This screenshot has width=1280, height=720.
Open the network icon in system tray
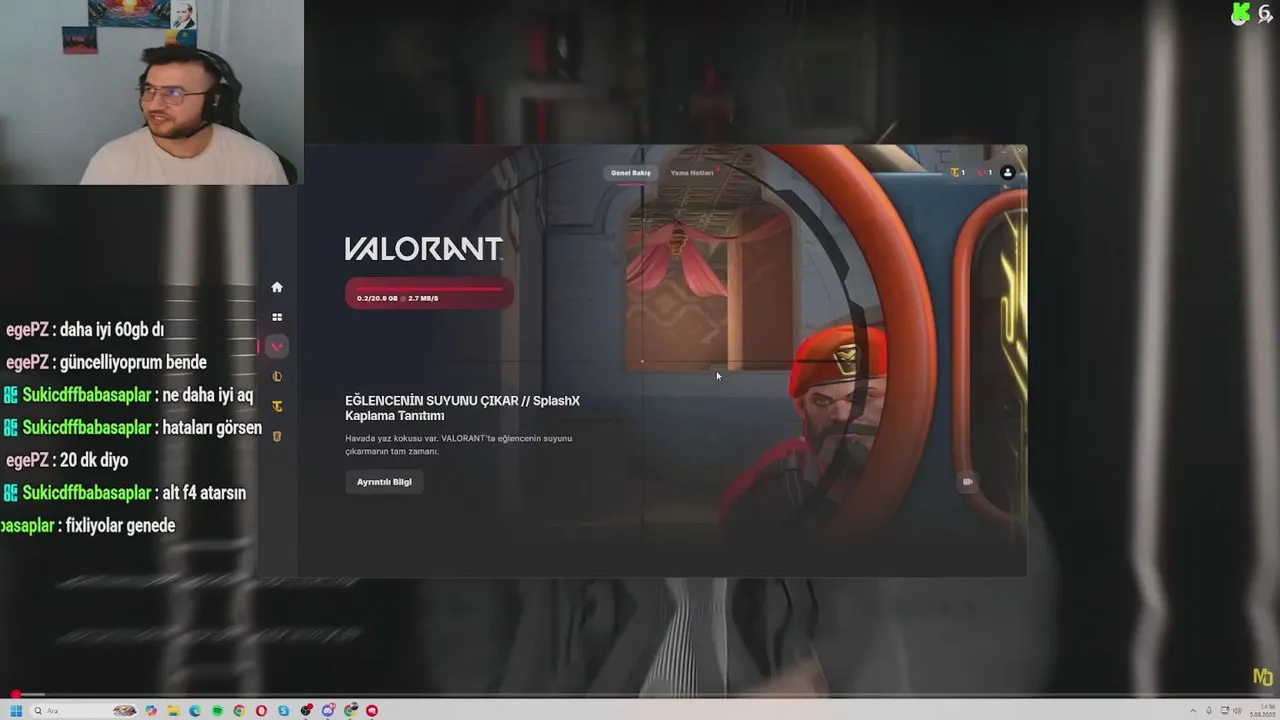[1225, 711]
